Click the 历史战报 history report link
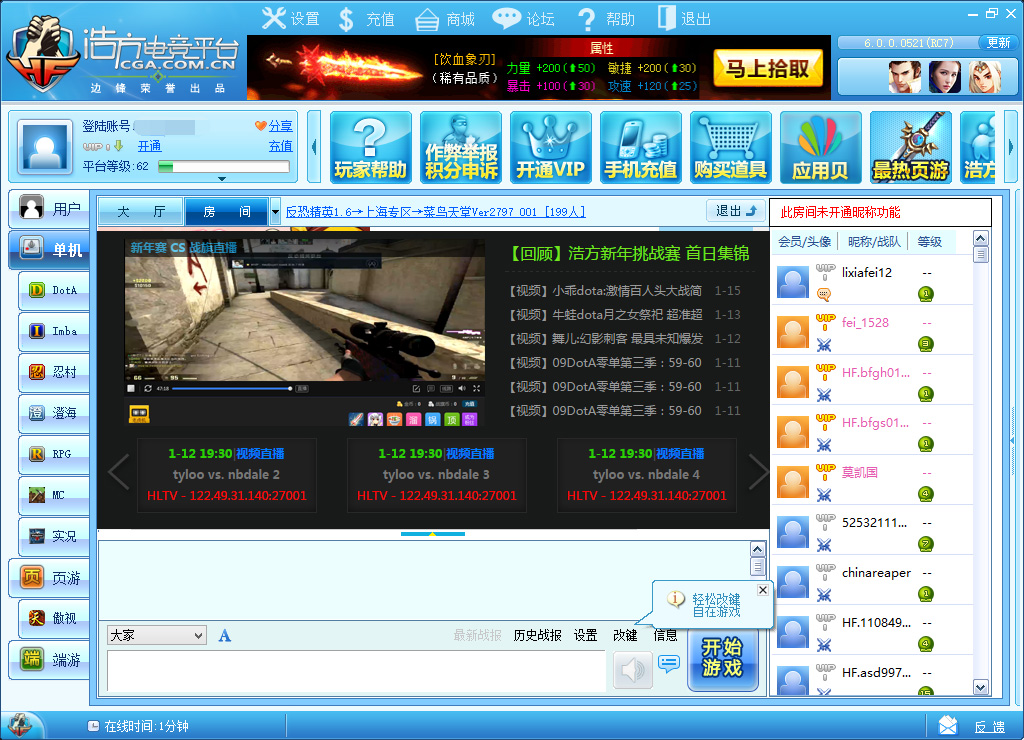This screenshot has width=1024, height=740. pyautogui.click(x=537, y=635)
